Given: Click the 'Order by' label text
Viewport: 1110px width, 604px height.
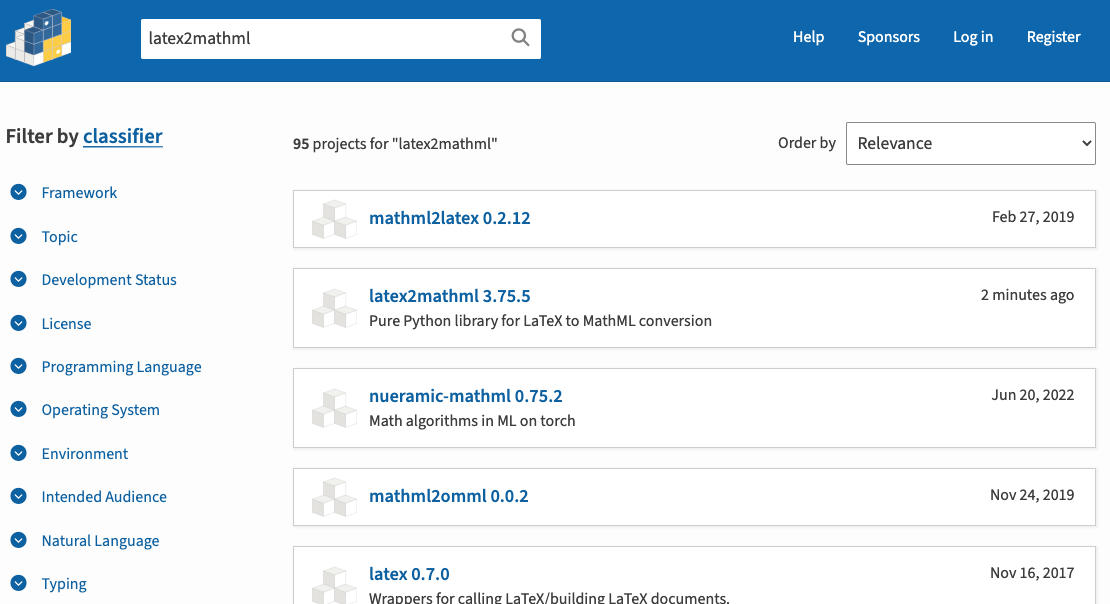Looking at the screenshot, I should pyautogui.click(x=807, y=143).
